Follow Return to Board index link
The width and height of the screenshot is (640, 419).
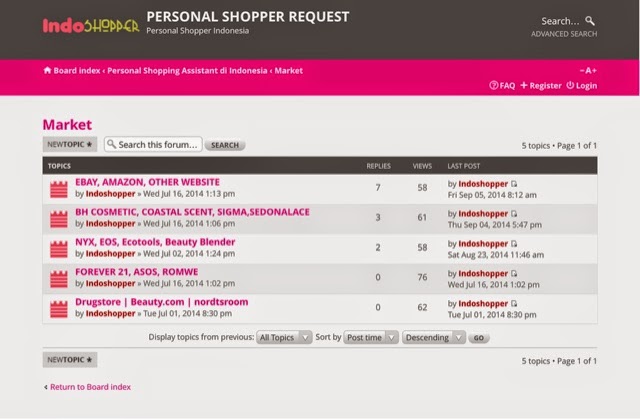(90, 387)
